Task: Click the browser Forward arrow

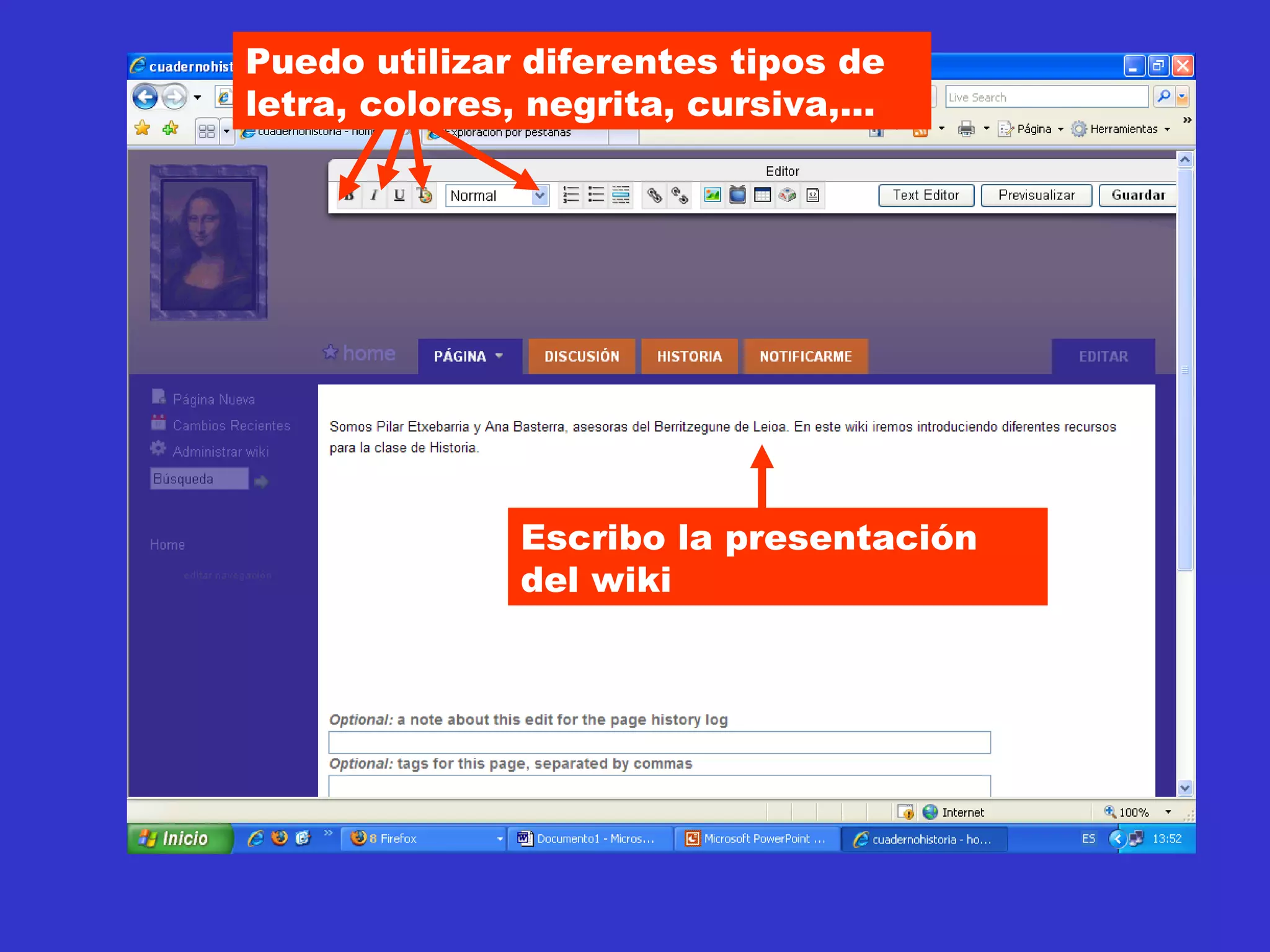Action: pos(174,97)
